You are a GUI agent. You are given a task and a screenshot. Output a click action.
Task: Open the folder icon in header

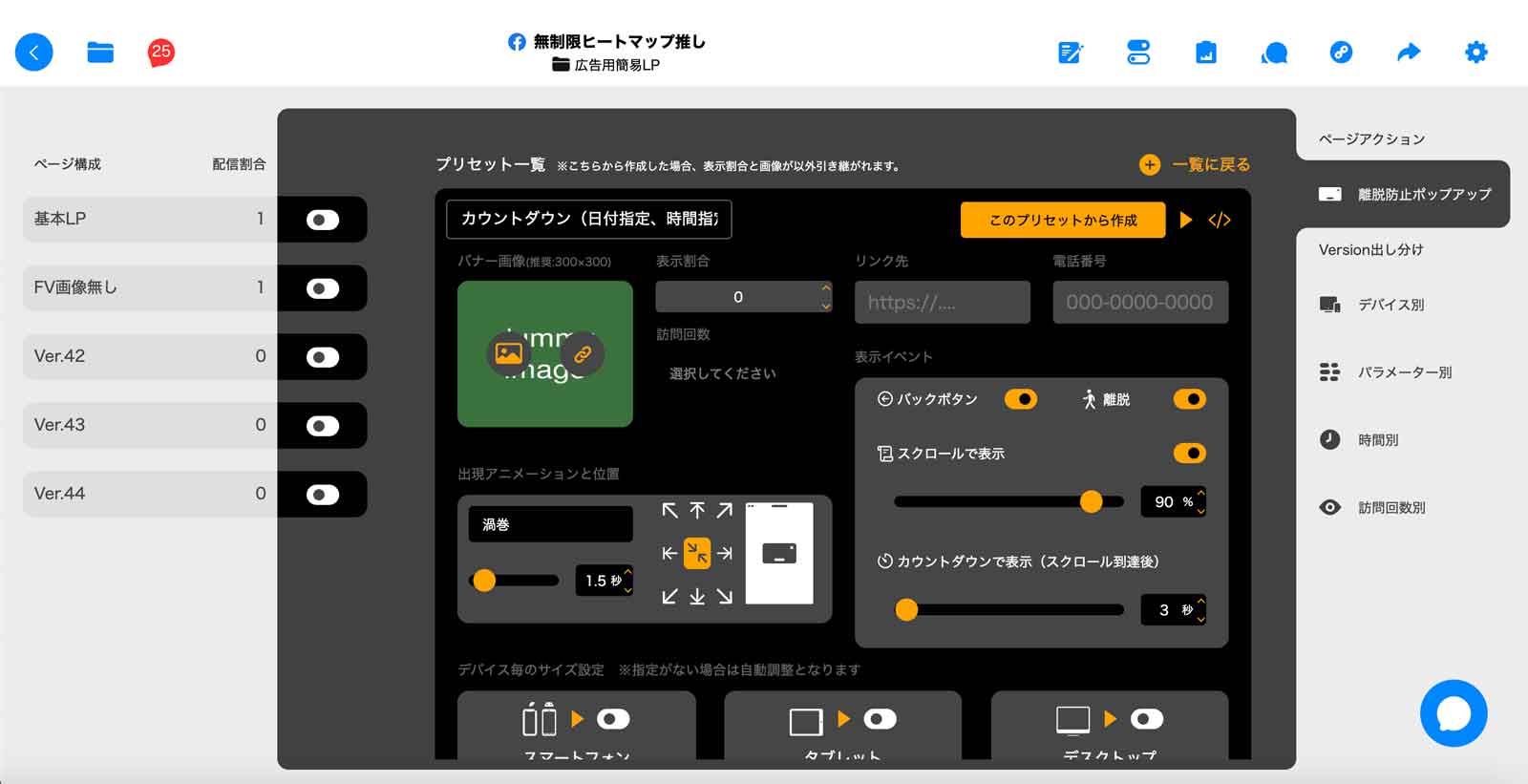(100, 53)
